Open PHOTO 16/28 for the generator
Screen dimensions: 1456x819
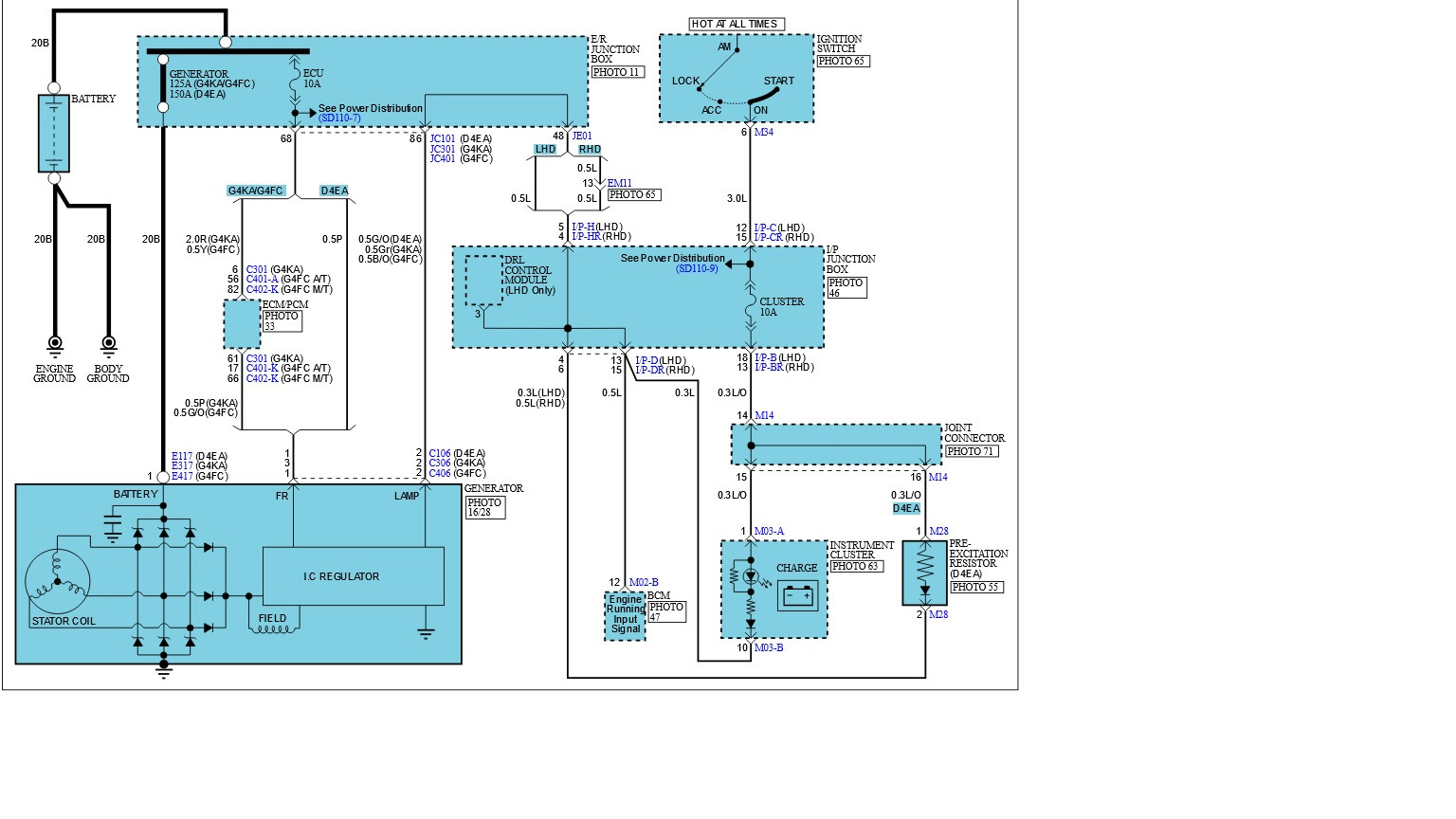(484, 507)
